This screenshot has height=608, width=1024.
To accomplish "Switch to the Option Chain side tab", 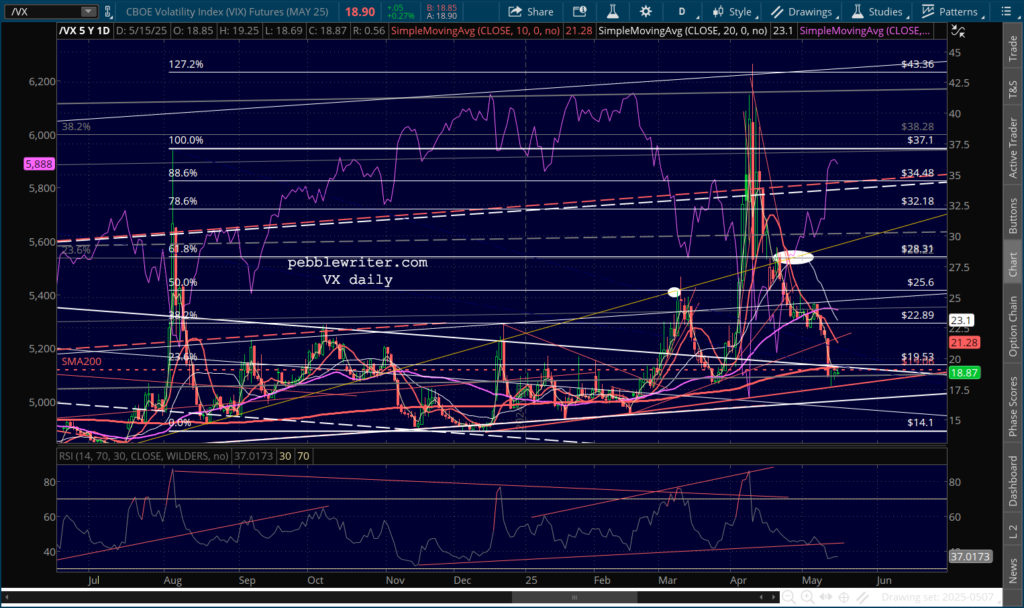I will 1012,324.
